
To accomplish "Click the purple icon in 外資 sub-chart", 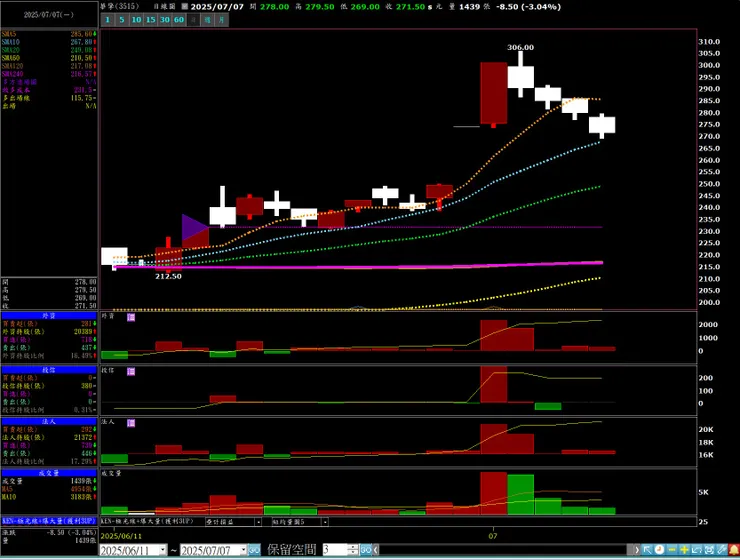I will click(131, 318).
